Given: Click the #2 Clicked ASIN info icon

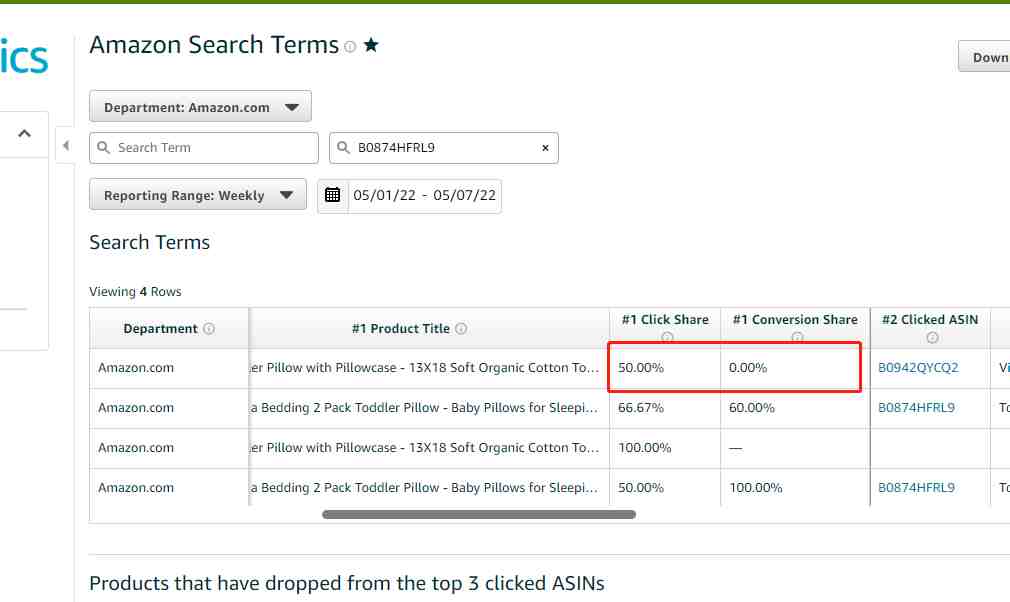Looking at the screenshot, I should (932, 337).
